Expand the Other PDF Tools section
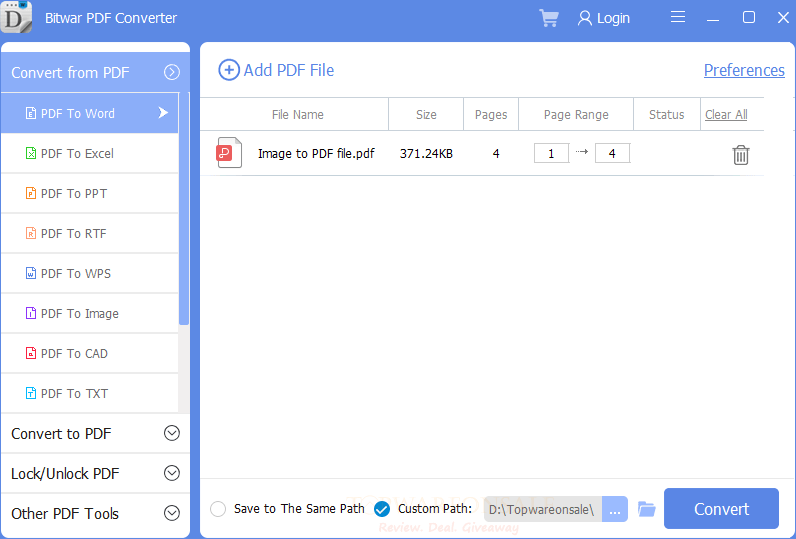Image resolution: width=796 pixels, height=539 pixels. (x=172, y=513)
